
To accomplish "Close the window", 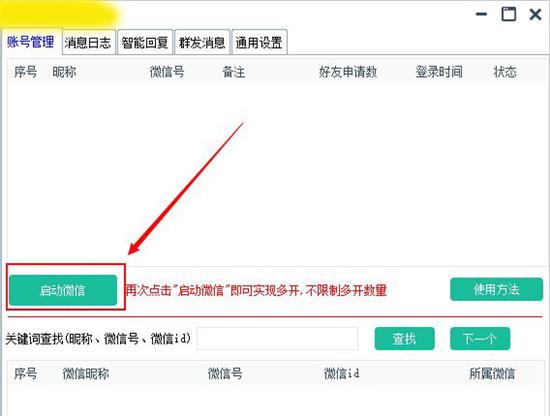I will click(x=535, y=14).
